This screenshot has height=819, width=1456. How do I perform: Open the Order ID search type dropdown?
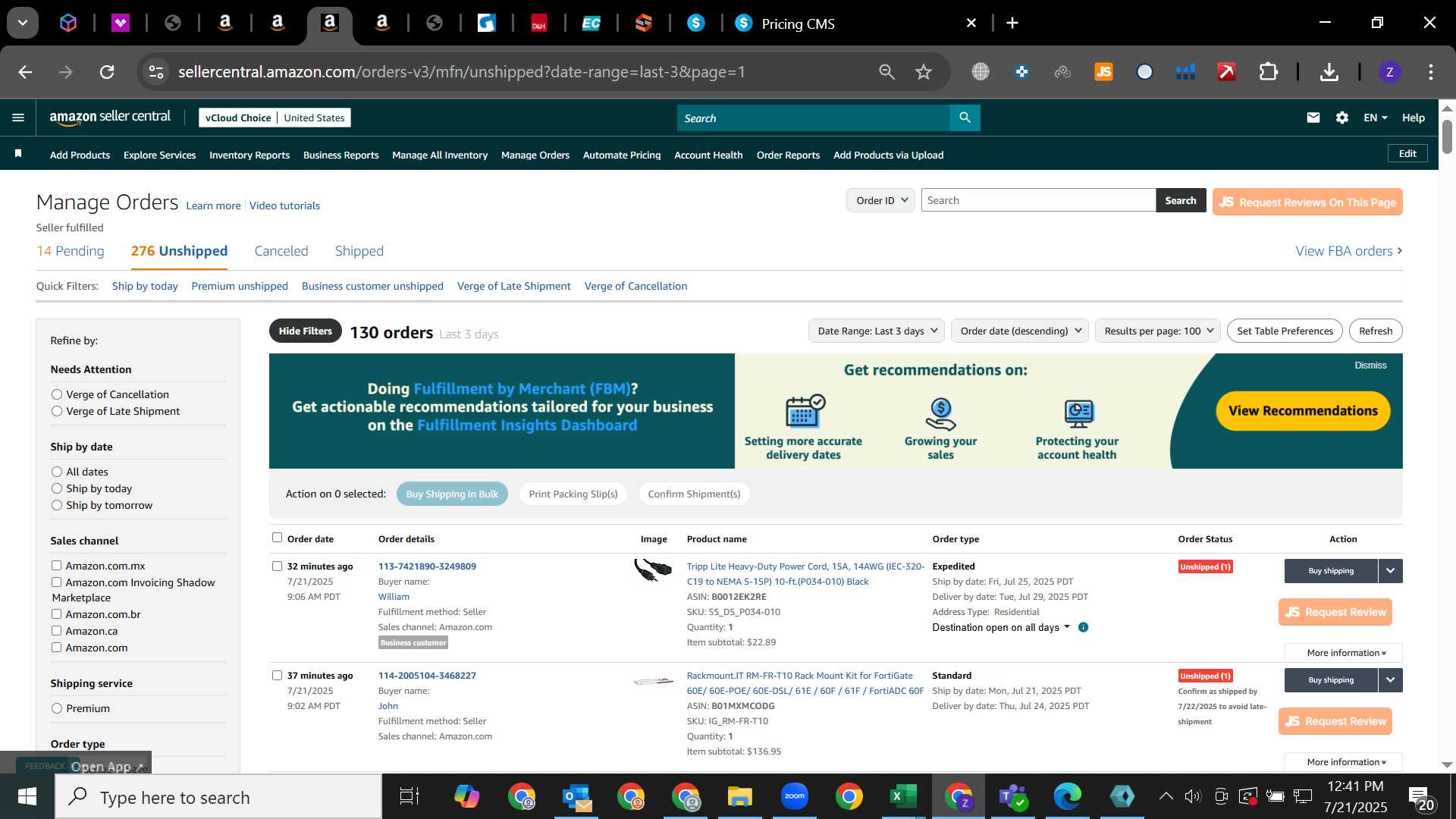pyautogui.click(x=880, y=200)
